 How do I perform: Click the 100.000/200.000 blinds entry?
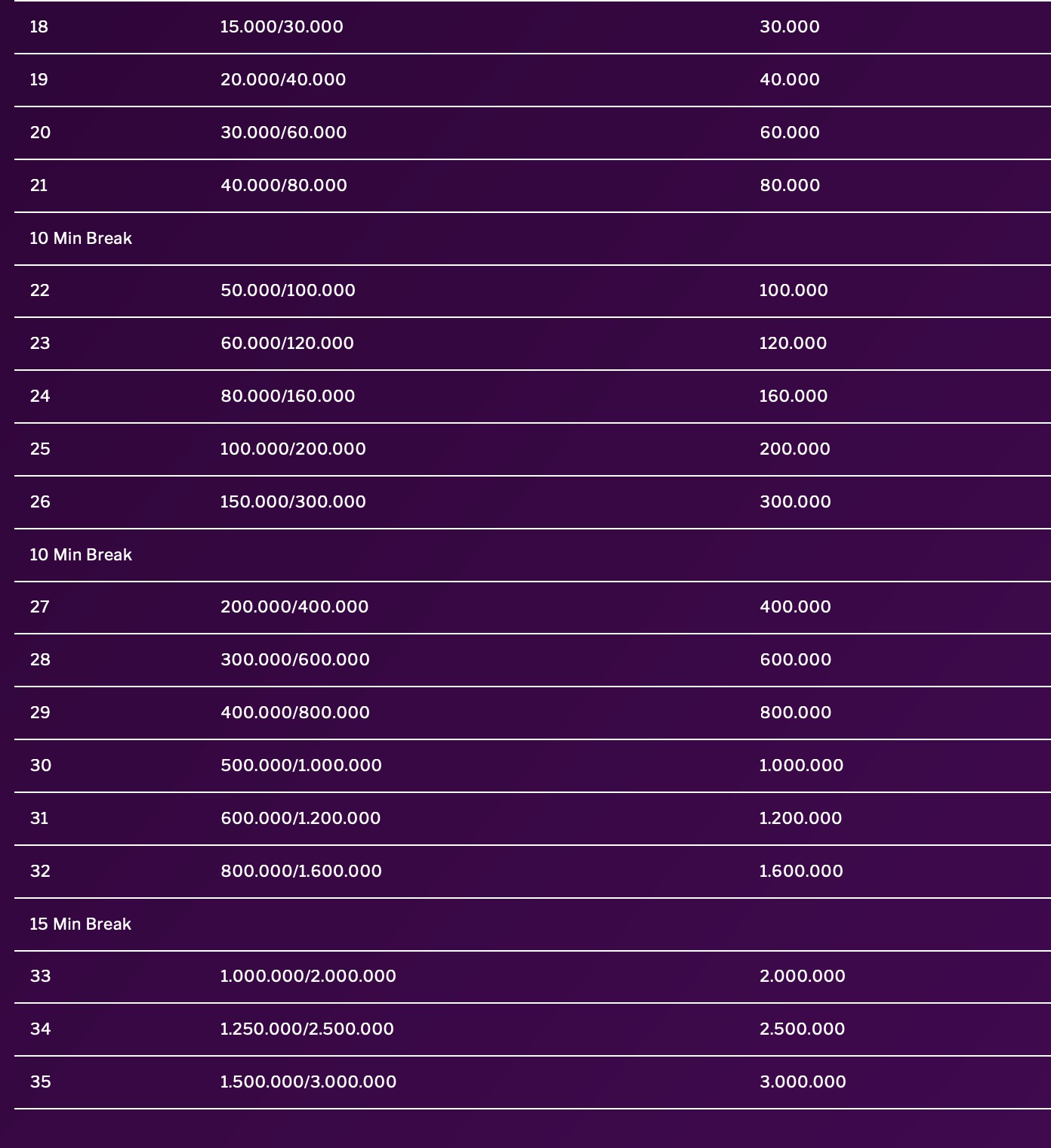click(292, 449)
